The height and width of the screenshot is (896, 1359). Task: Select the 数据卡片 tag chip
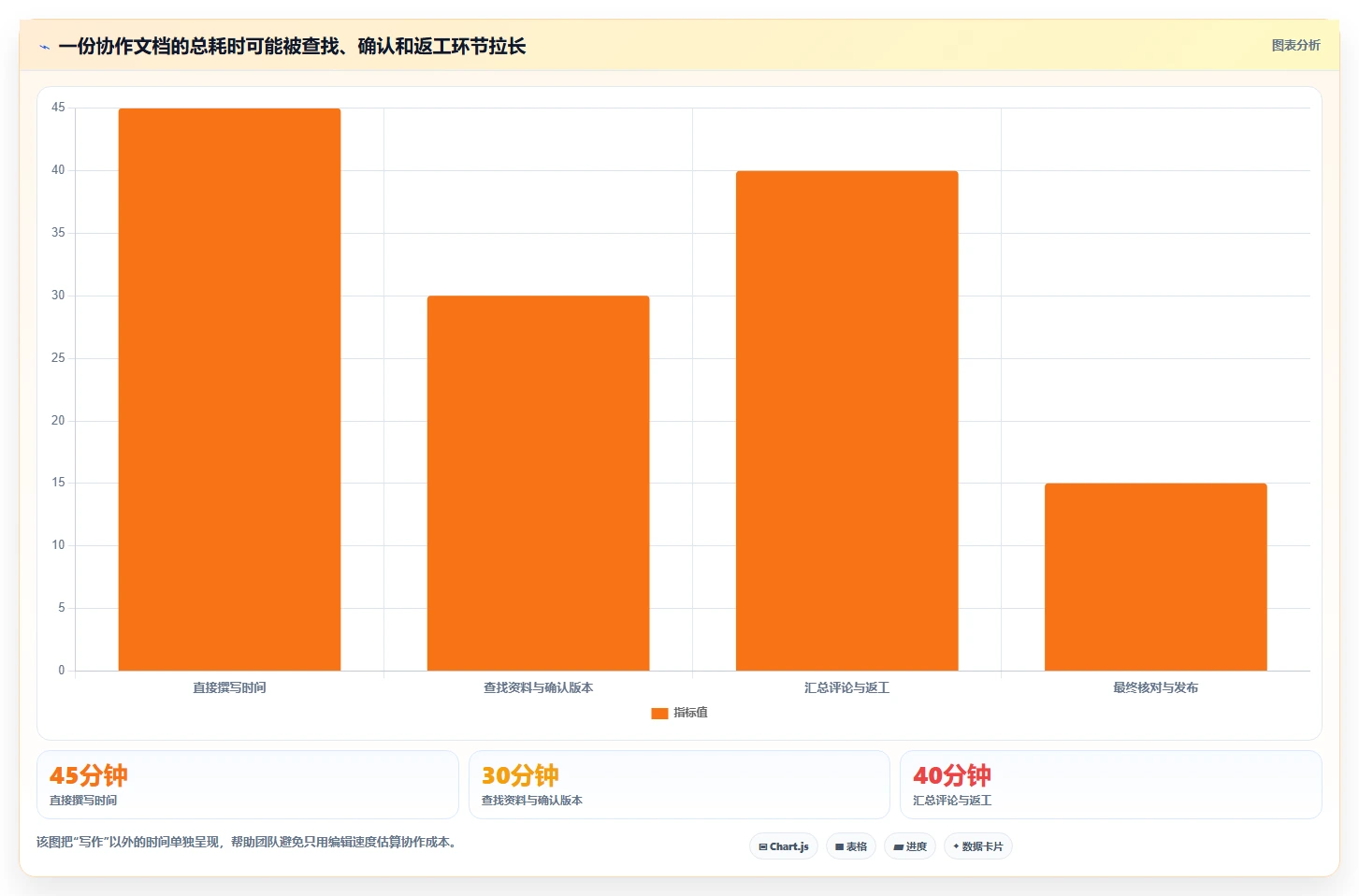point(977,846)
